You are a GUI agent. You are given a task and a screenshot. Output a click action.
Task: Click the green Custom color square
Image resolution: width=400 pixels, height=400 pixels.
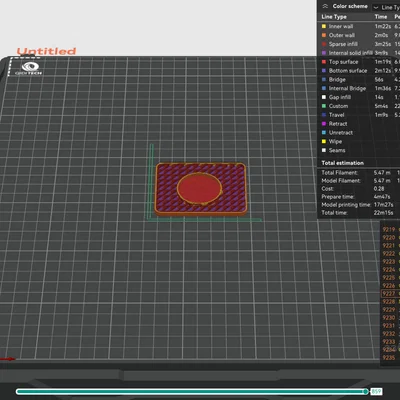click(x=324, y=106)
